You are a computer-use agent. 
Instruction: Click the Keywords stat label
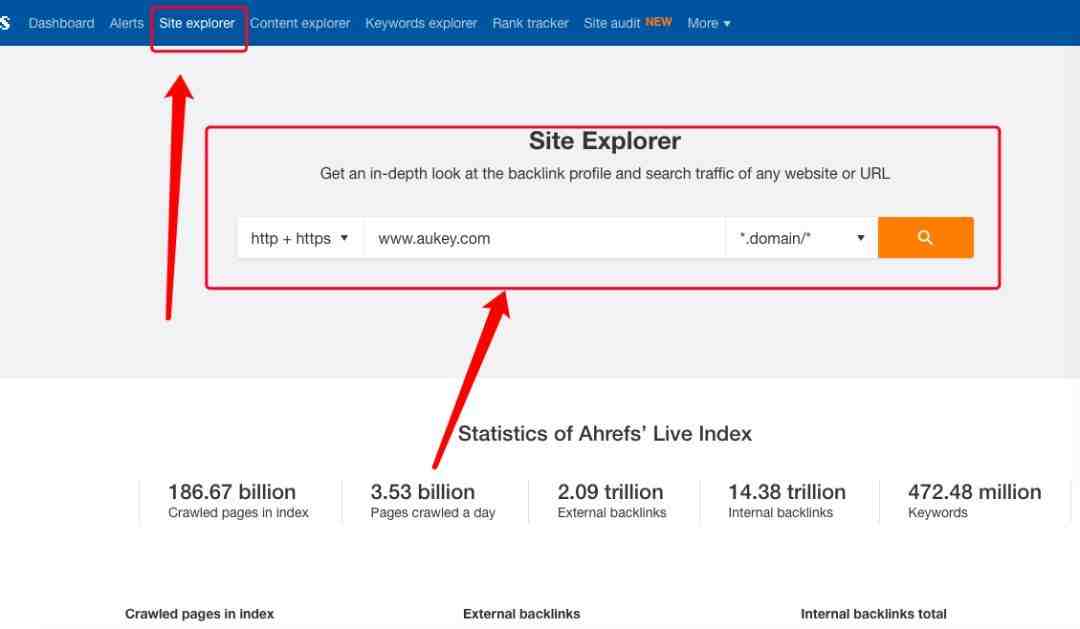[x=937, y=513]
